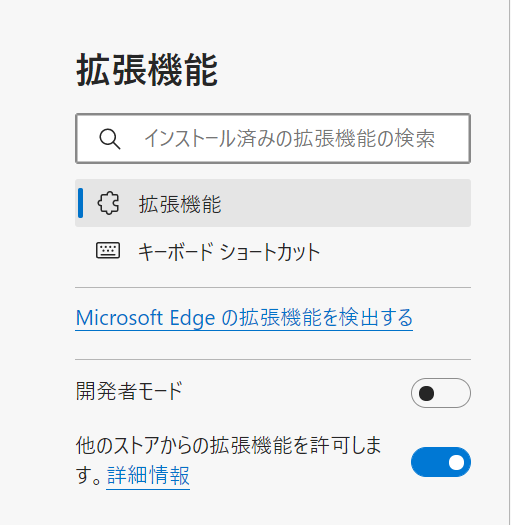Enable the 開発者モード toggle switch

pos(441,393)
